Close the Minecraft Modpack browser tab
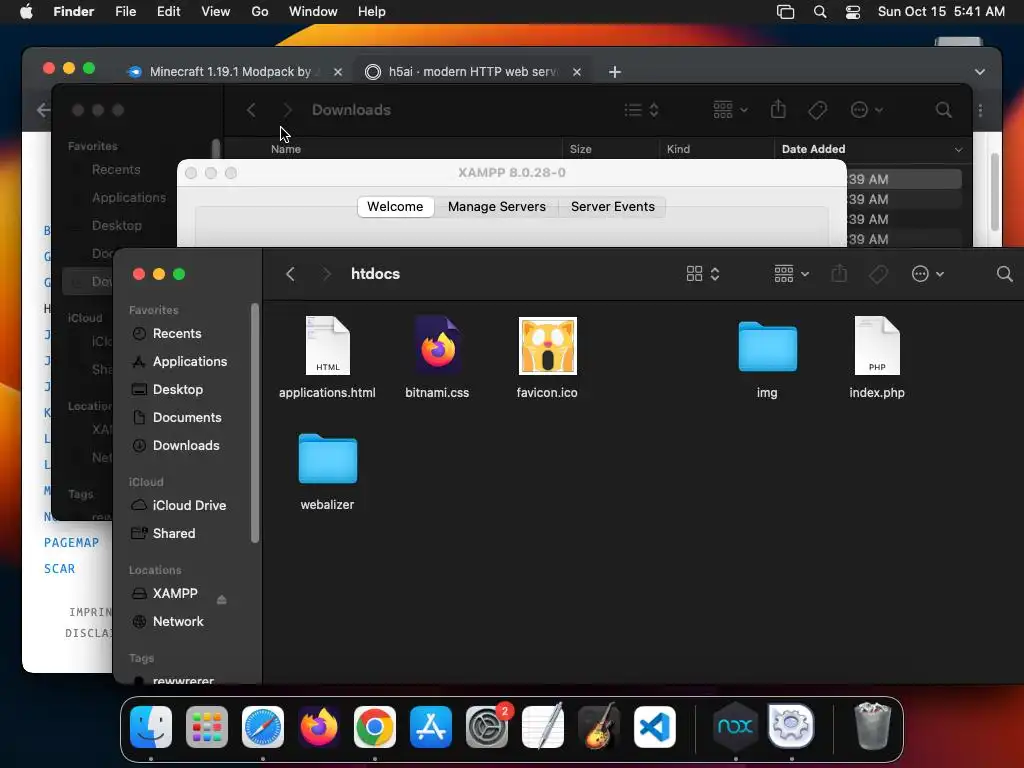 pos(338,72)
